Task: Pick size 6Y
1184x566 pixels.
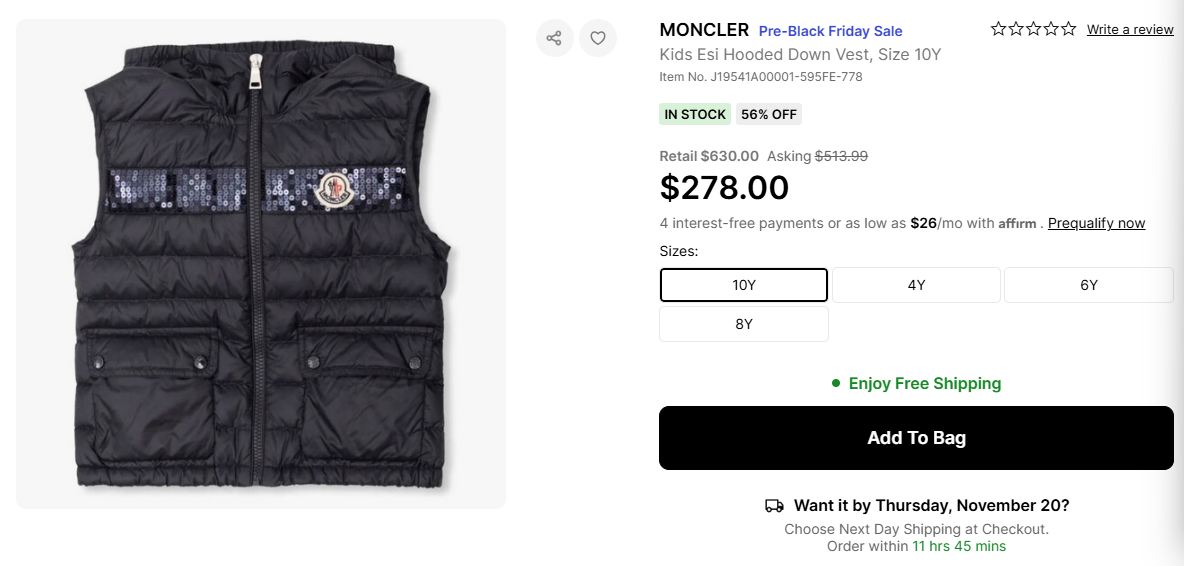Action: (1088, 285)
